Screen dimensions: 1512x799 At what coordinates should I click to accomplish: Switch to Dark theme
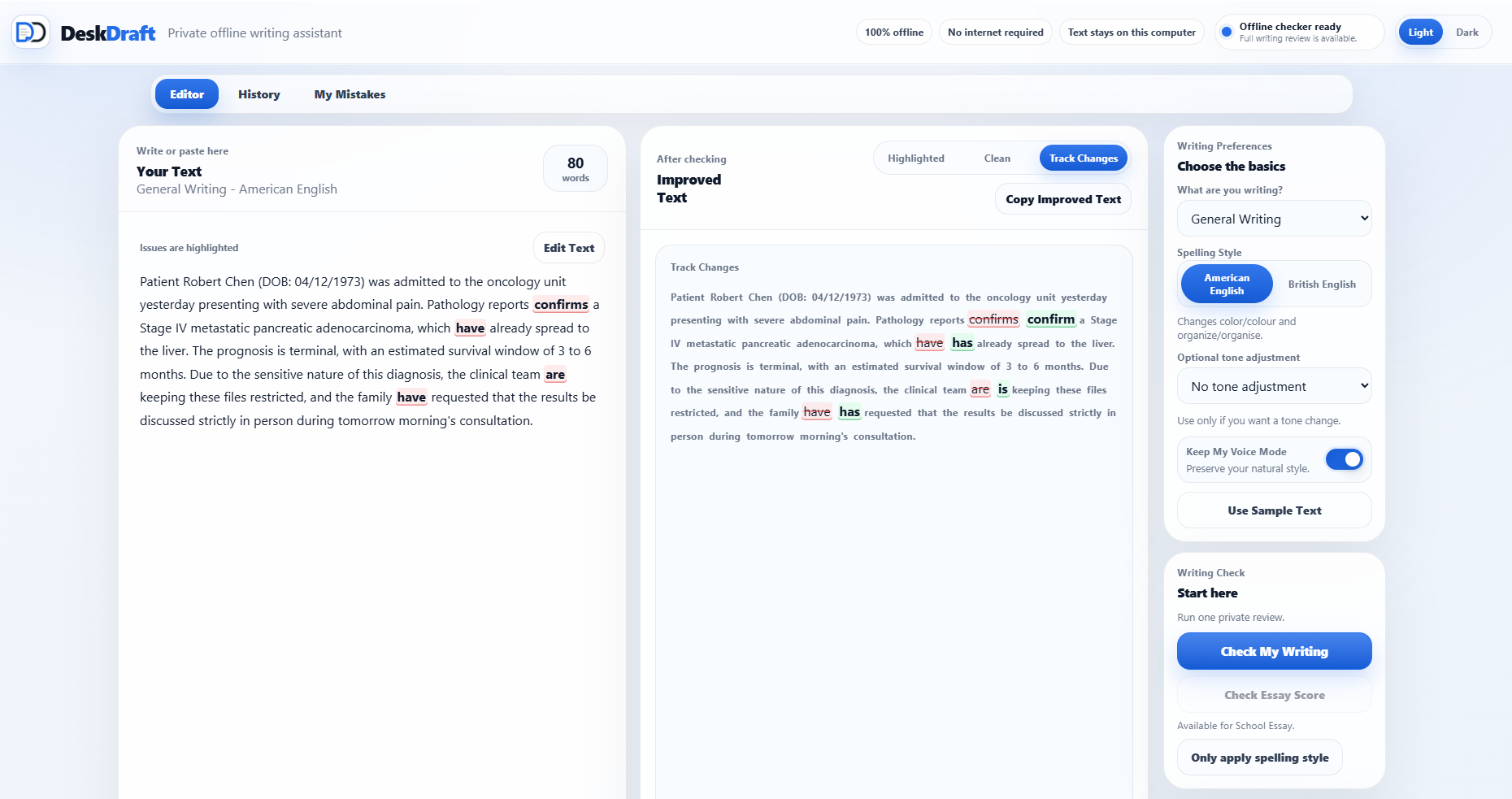coord(1466,33)
